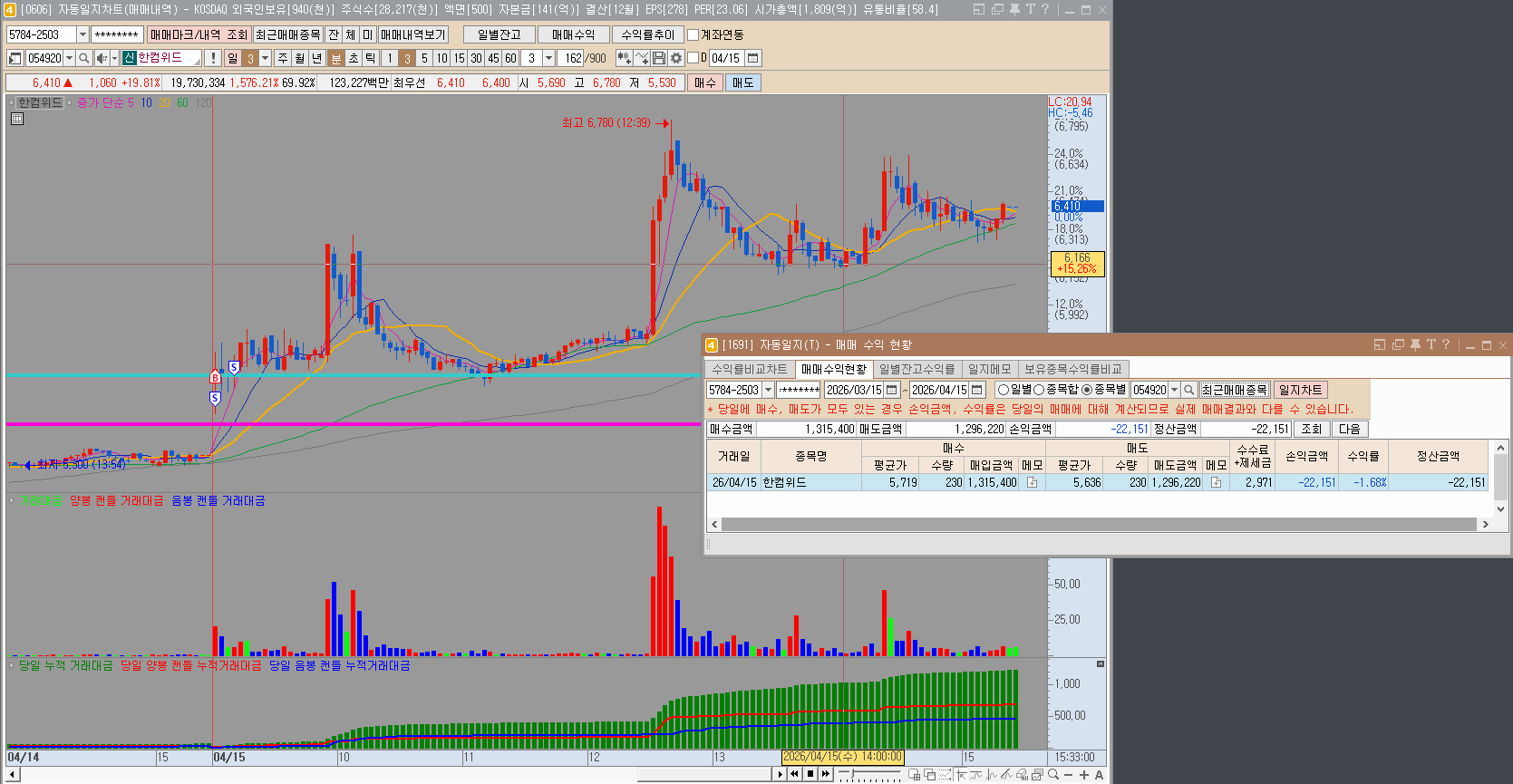The image size is (1513, 784).
Task: Open the 보유종목수익률비교 tab
Action: tap(1073, 369)
